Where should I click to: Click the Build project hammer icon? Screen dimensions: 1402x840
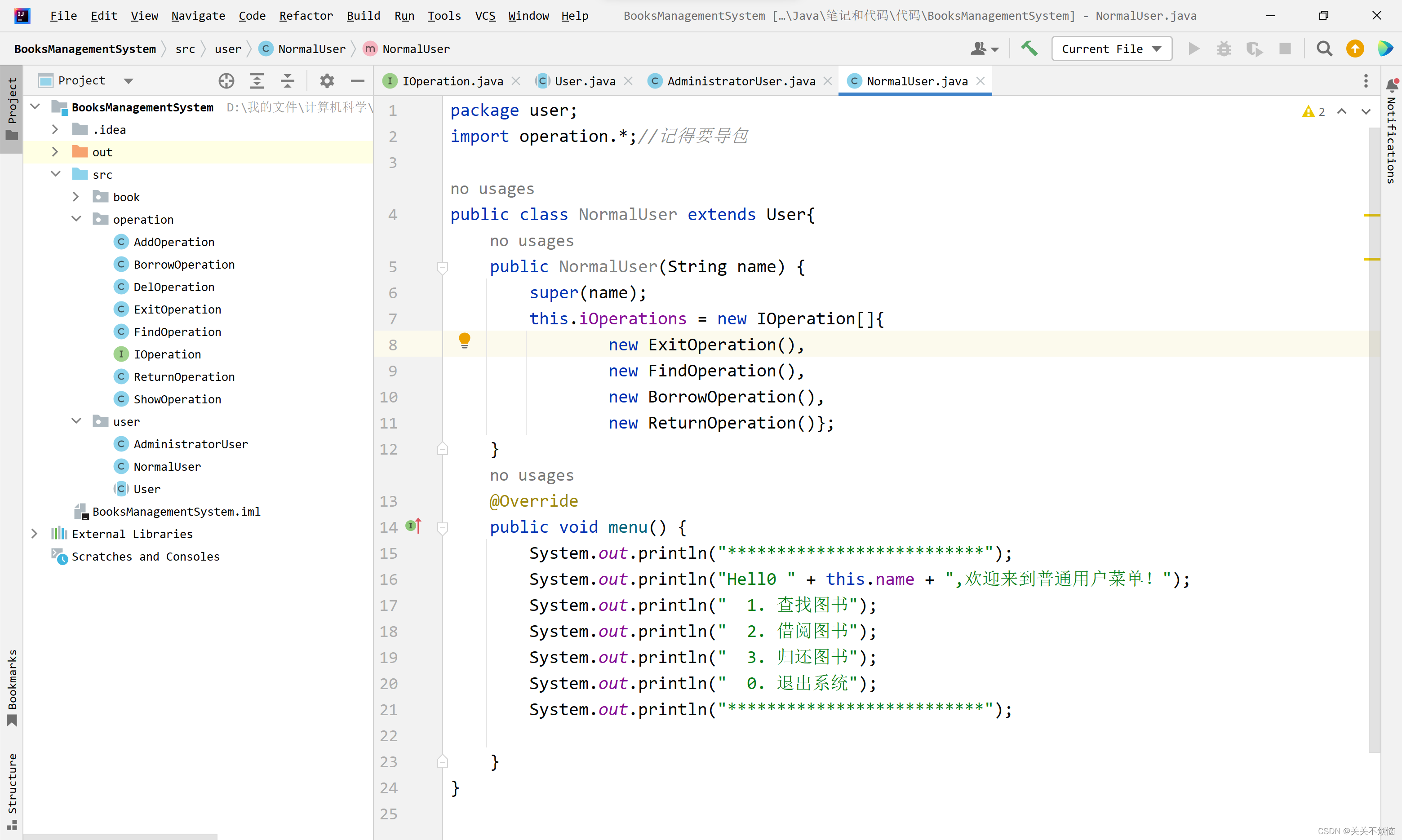(1030, 48)
